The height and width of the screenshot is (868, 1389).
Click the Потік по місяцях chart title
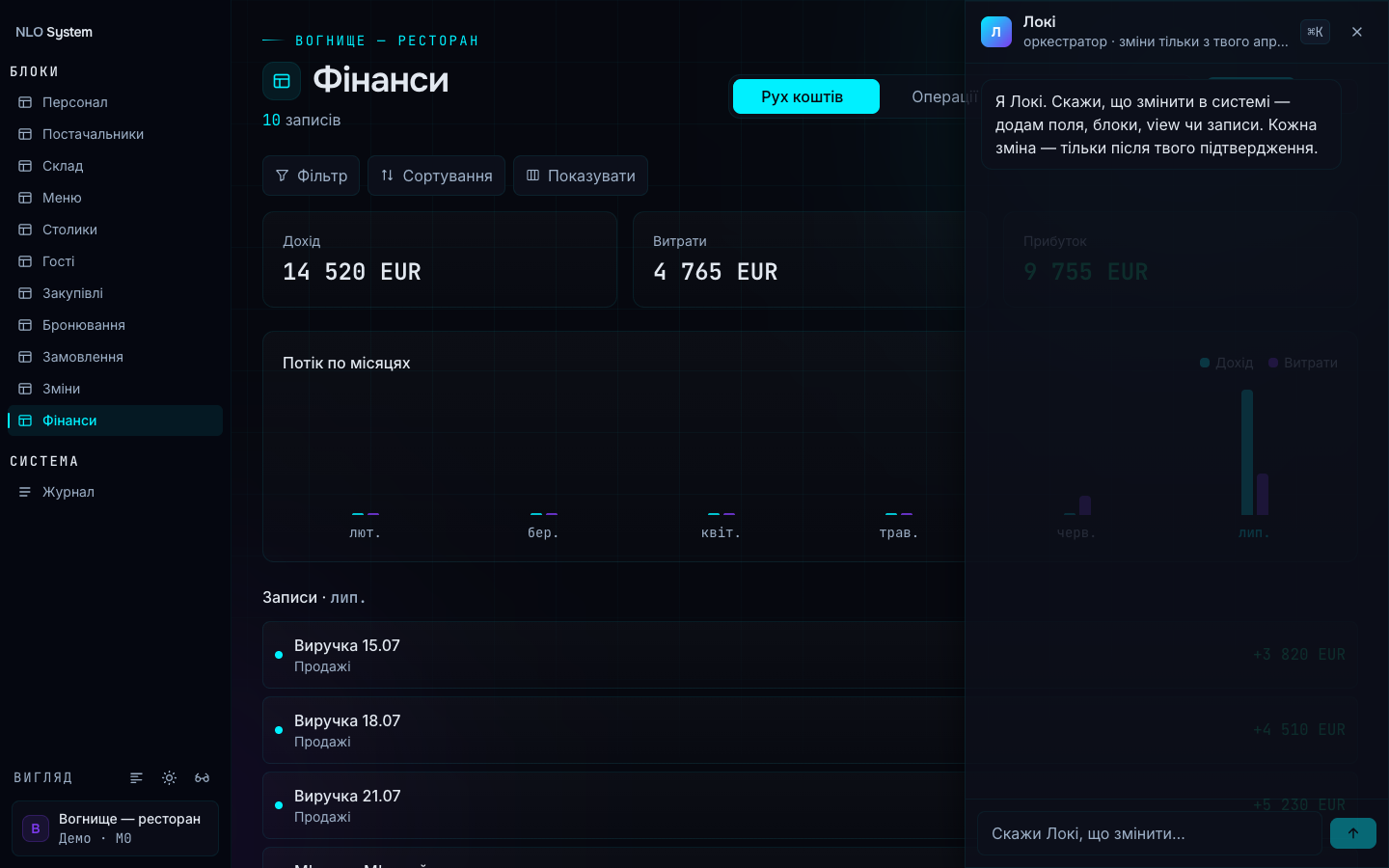pyautogui.click(x=346, y=363)
